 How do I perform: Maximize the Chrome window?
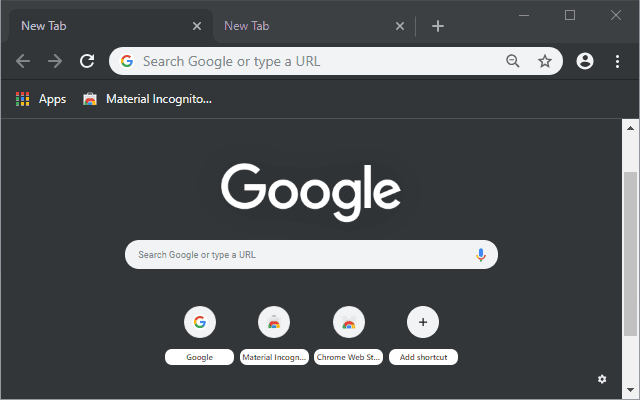coord(570,16)
